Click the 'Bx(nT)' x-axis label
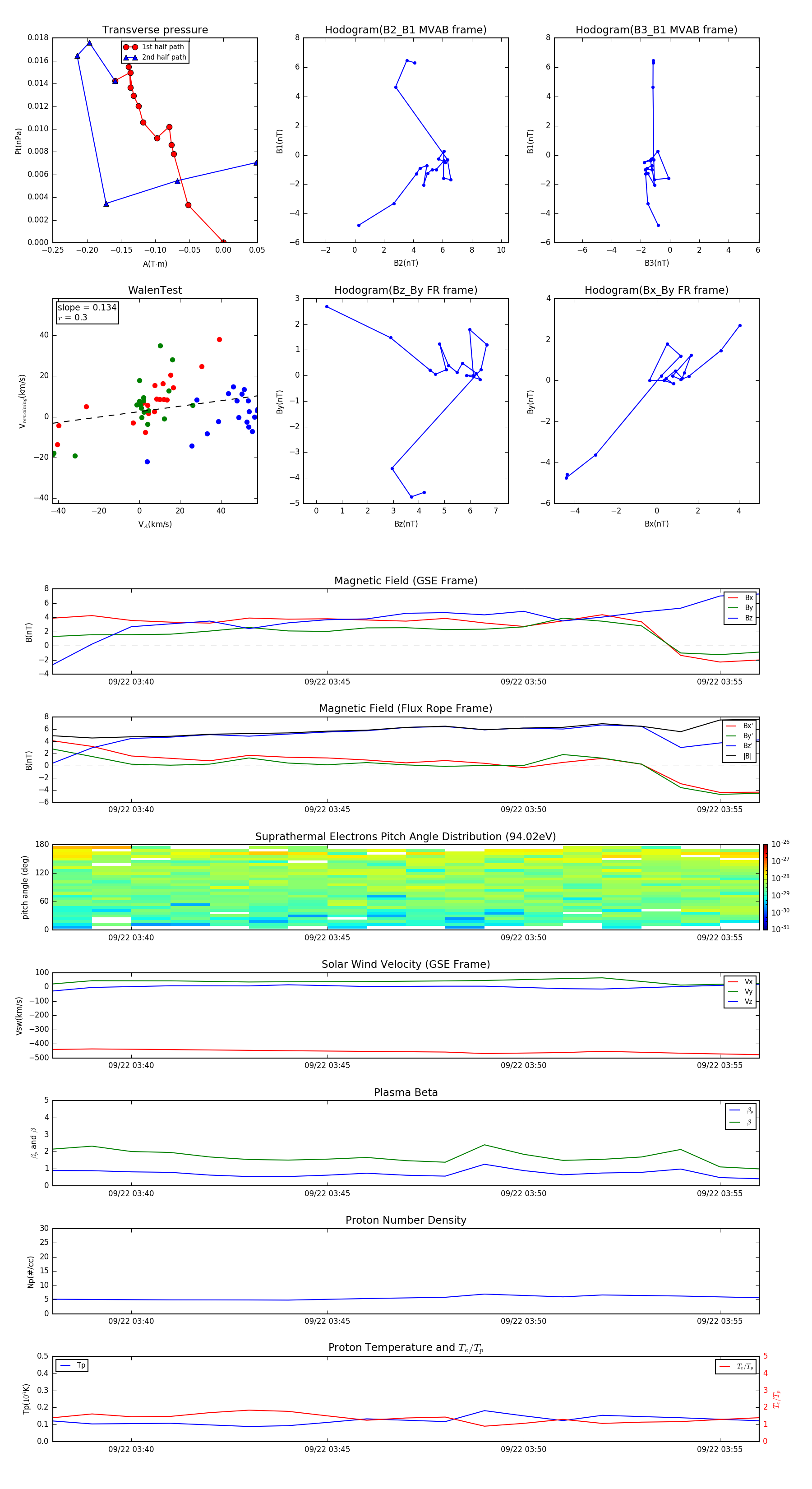812x1489 pixels. click(x=656, y=524)
